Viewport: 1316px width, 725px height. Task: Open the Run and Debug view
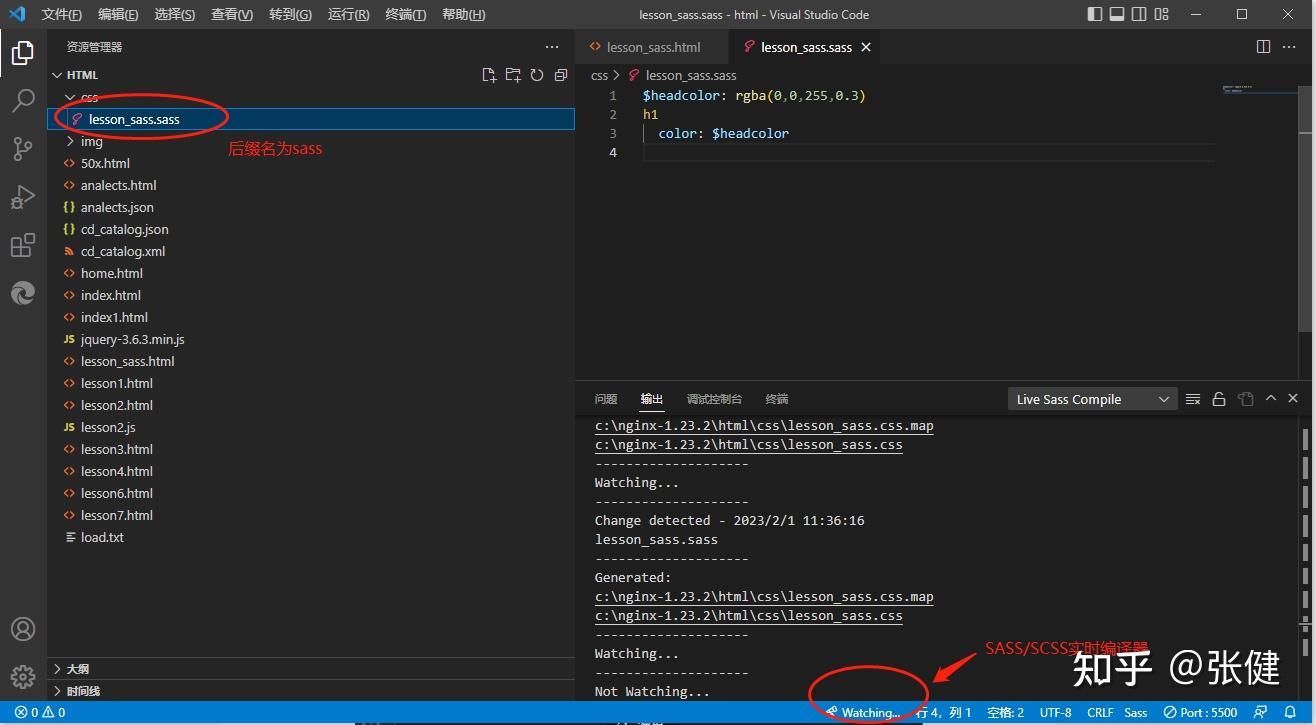22,197
